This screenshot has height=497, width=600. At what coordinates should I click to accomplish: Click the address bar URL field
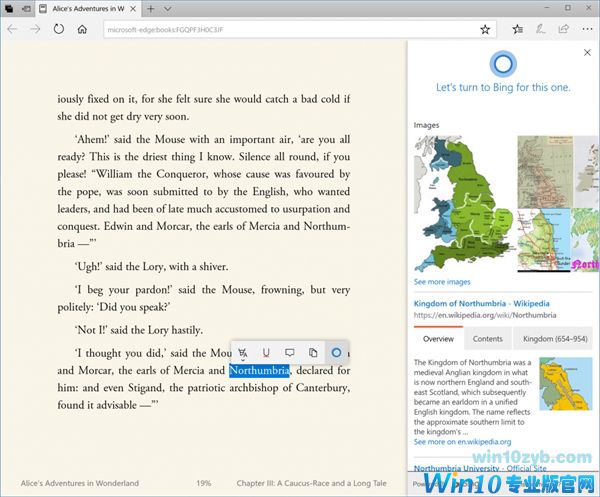coord(280,30)
